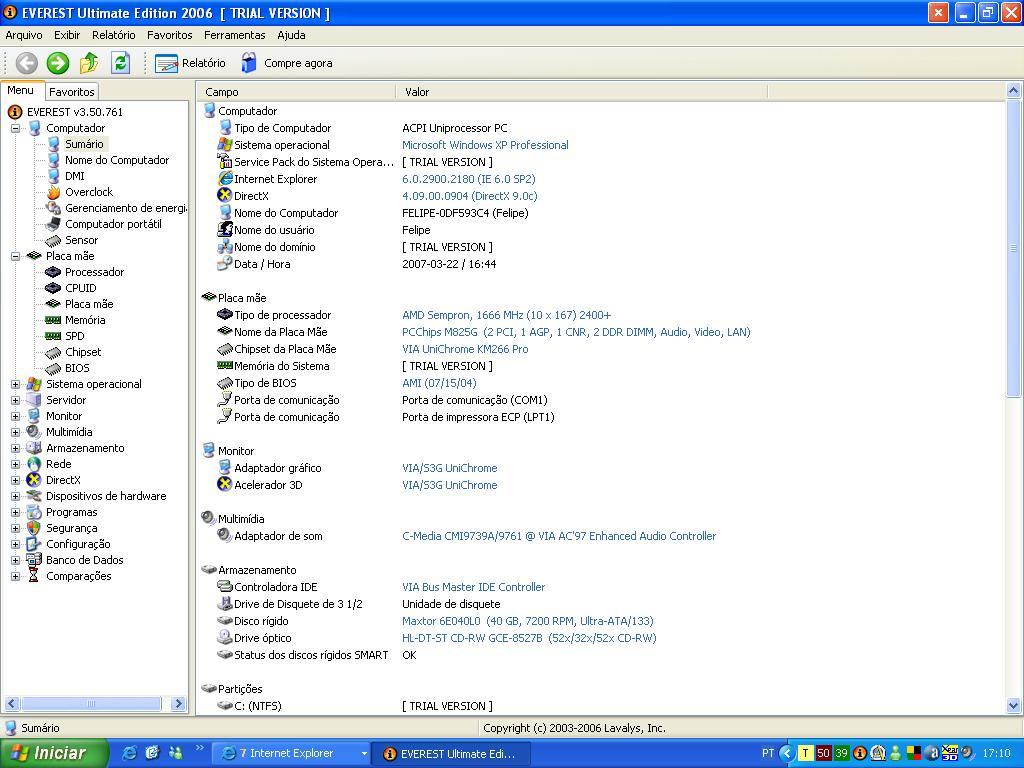Open the PCChips M825G motherboard link
Viewport: 1024px width, 768px height.
pyautogui.click(x=576, y=332)
